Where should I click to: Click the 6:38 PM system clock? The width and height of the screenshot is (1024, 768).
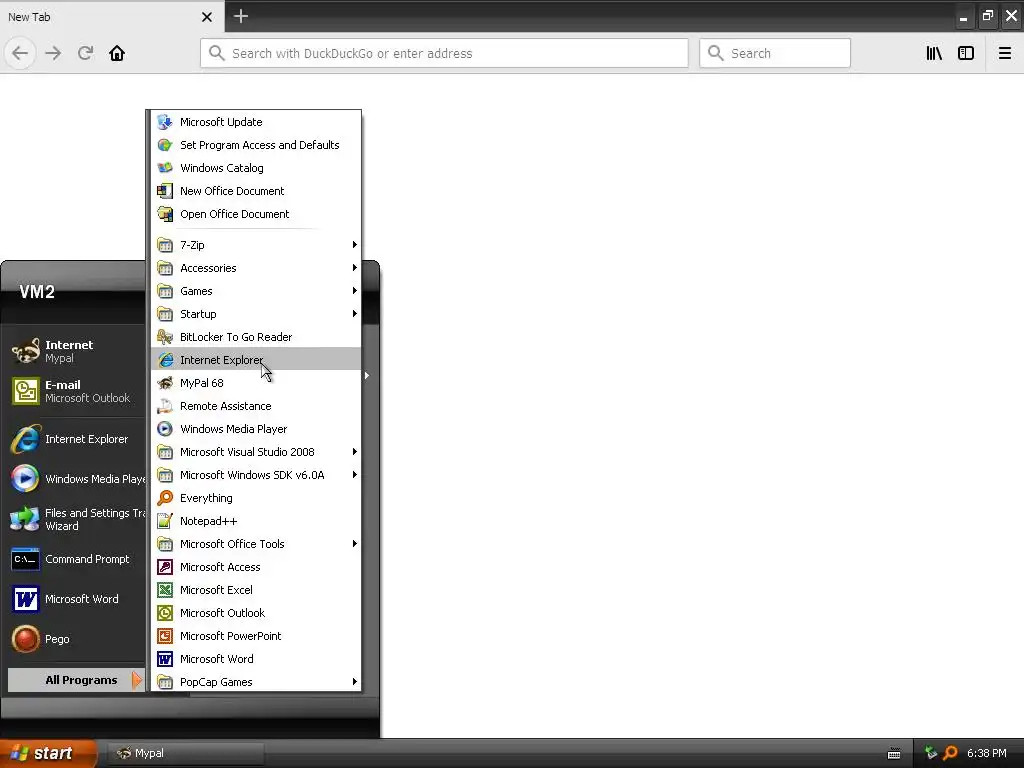986,753
